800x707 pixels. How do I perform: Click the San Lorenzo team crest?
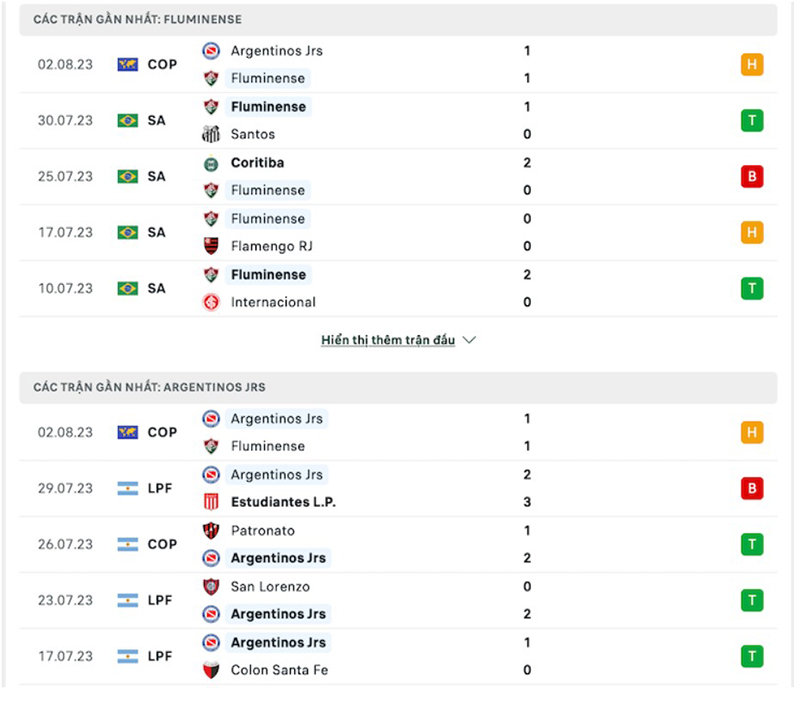click(x=210, y=587)
